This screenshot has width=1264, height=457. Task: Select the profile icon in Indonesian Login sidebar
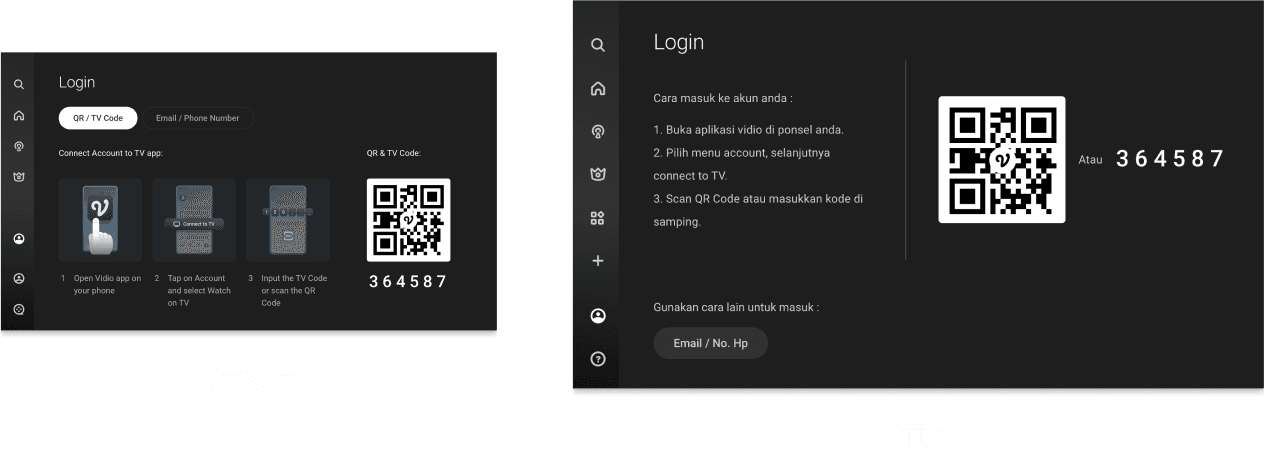[598, 316]
